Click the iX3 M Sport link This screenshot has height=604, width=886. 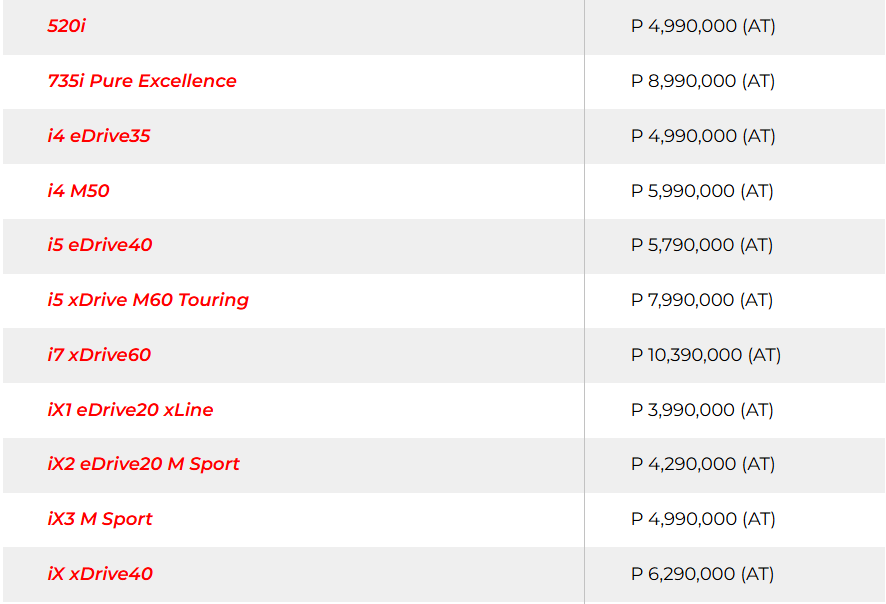100,519
